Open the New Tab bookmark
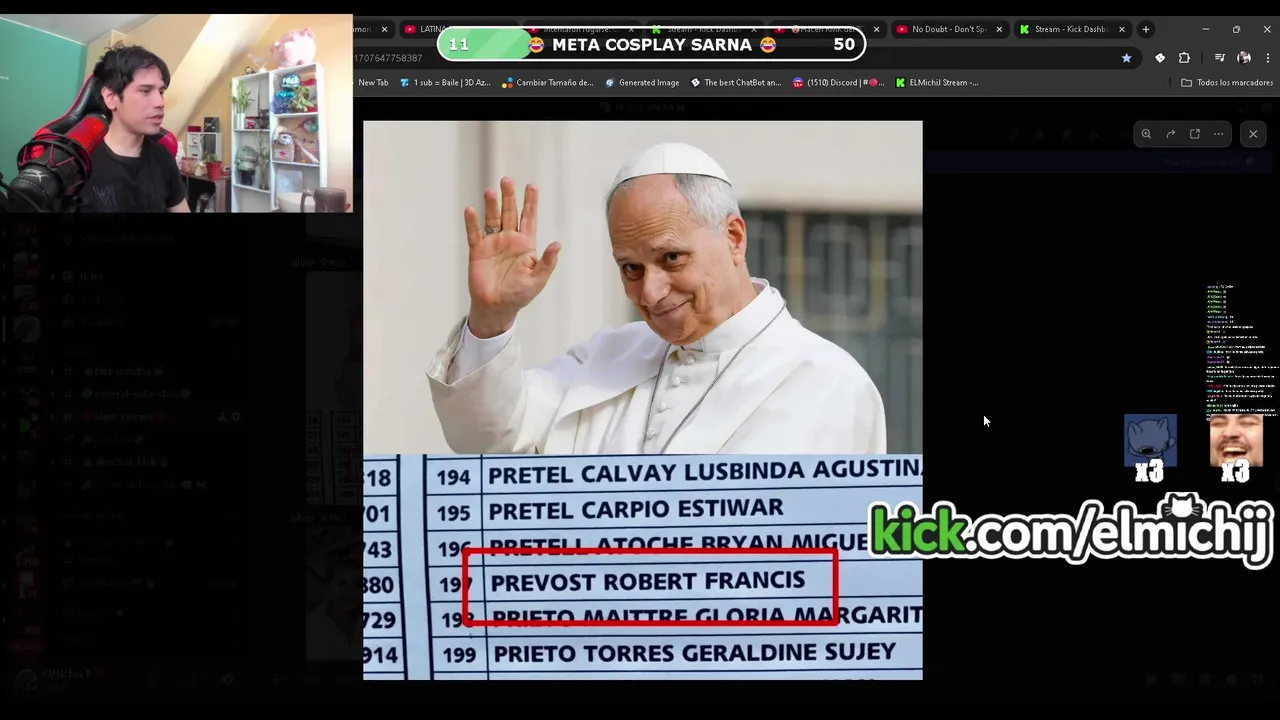1280x720 pixels. click(373, 83)
